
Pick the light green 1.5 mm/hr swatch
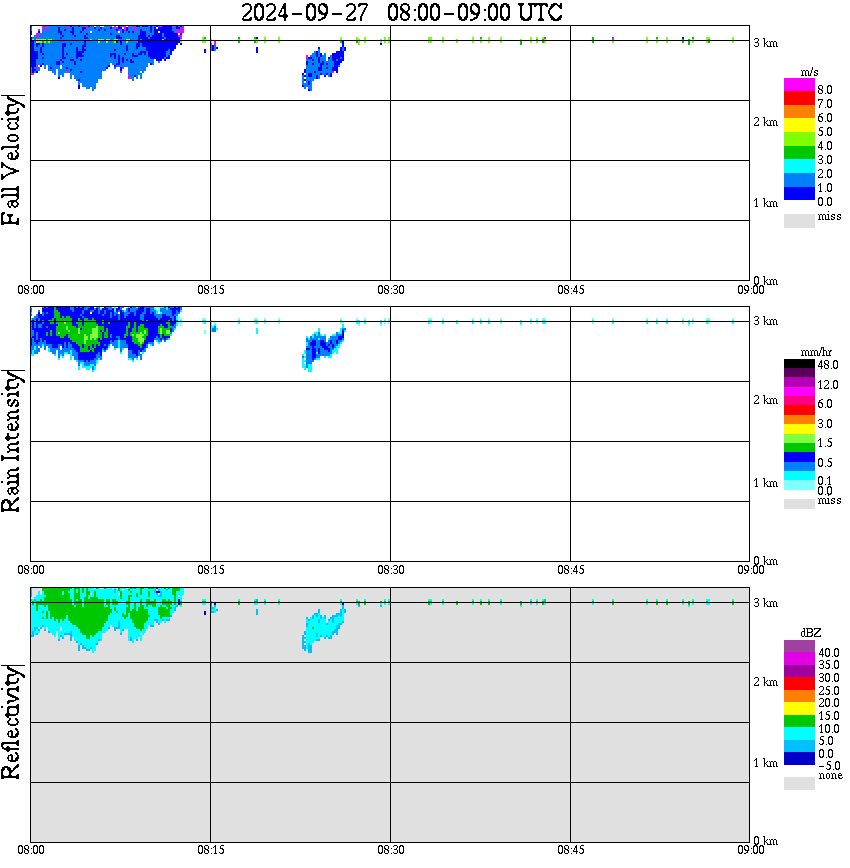(x=799, y=438)
